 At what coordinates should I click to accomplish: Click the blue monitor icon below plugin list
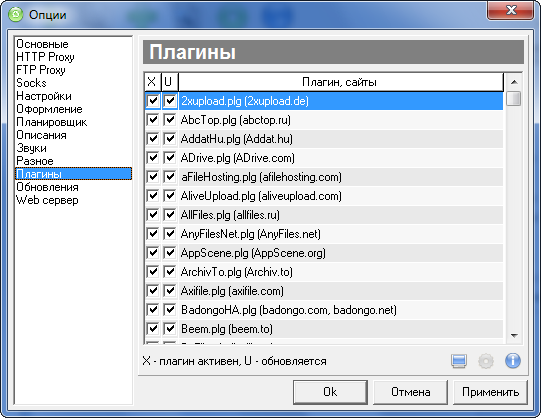click(x=459, y=361)
